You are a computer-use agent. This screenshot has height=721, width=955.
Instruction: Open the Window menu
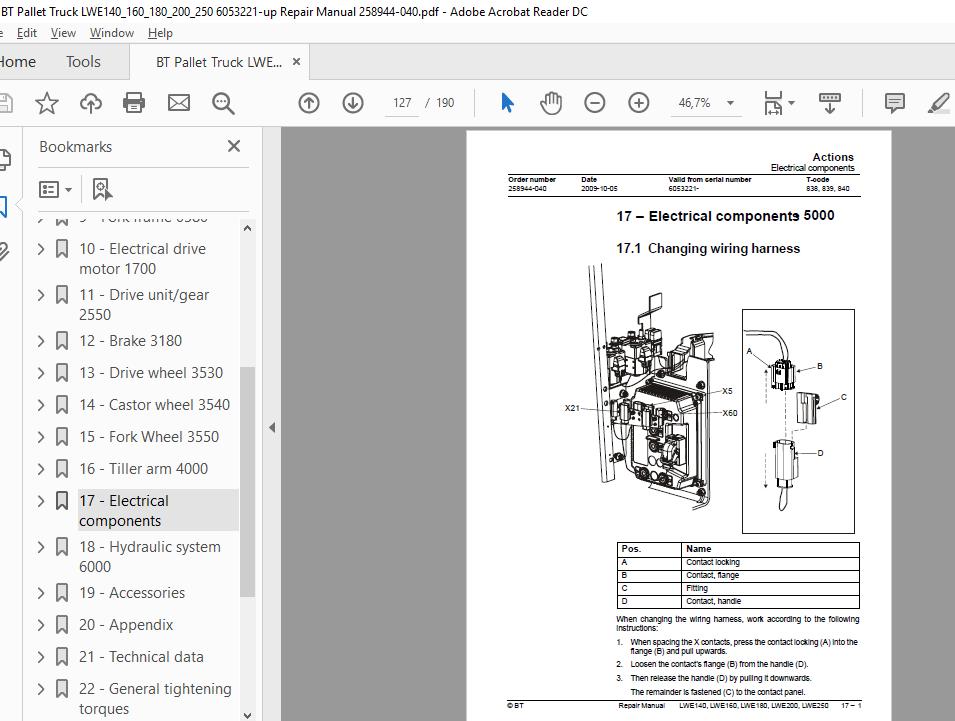click(x=112, y=33)
